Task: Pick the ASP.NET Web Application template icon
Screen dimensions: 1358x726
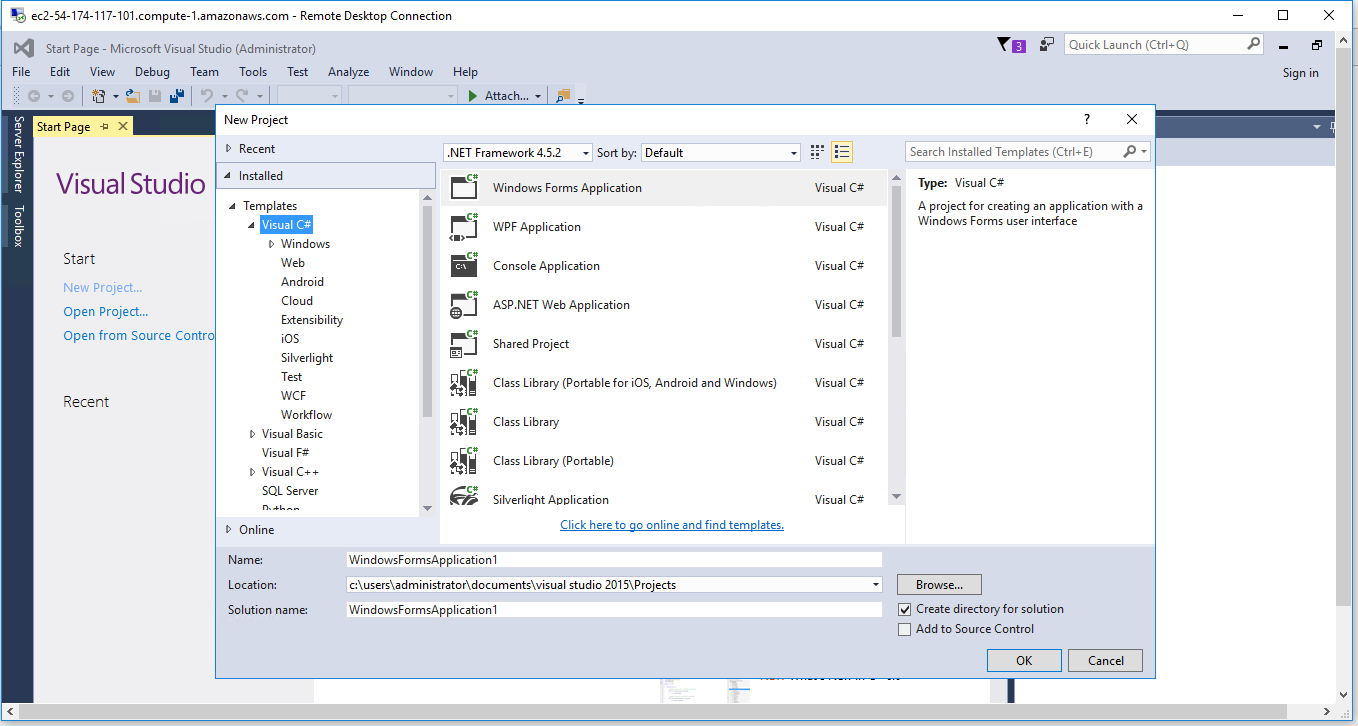Action: click(x=464, y=304)
